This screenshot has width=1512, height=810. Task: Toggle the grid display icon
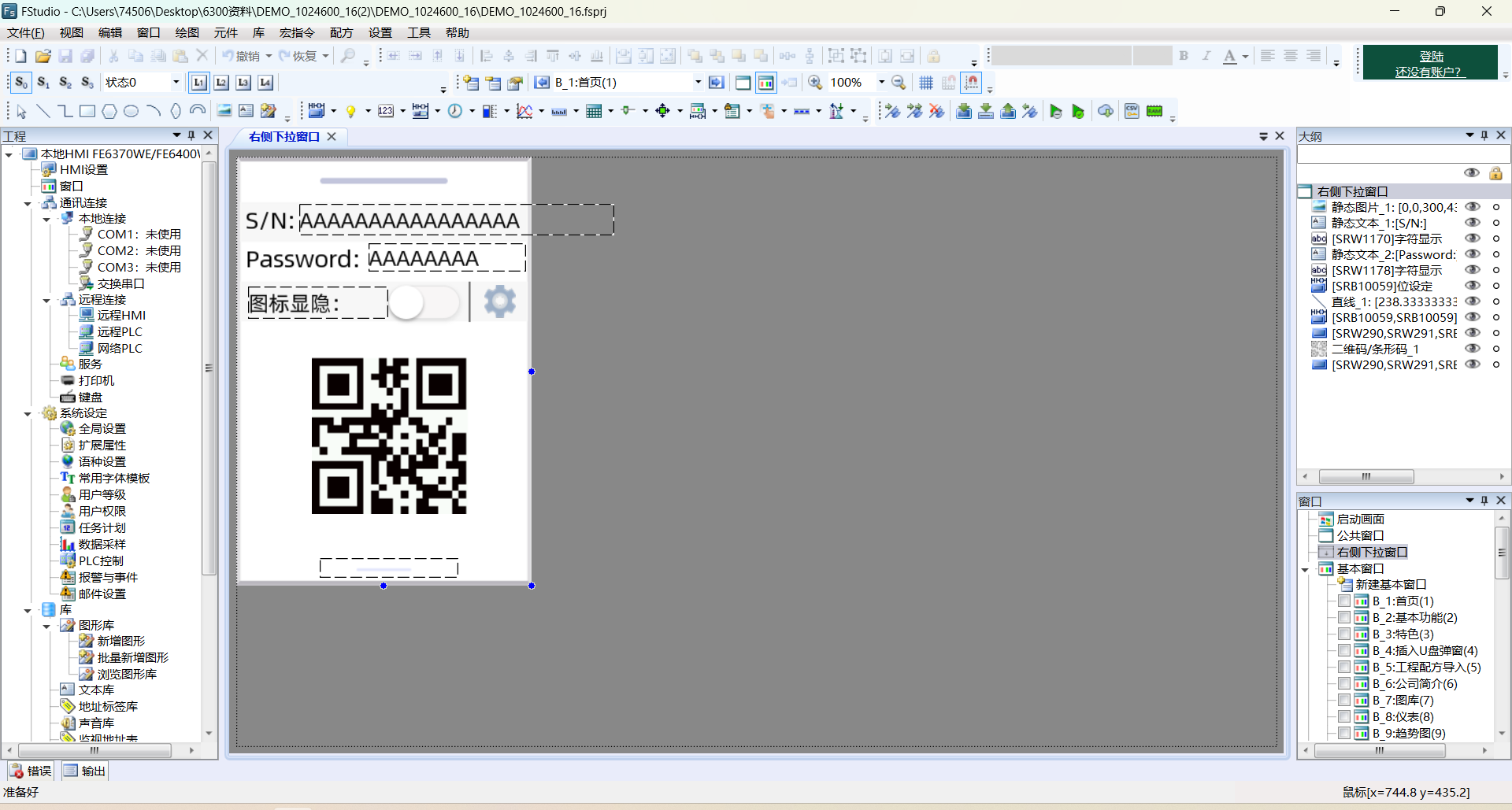(x=926, y=83)
